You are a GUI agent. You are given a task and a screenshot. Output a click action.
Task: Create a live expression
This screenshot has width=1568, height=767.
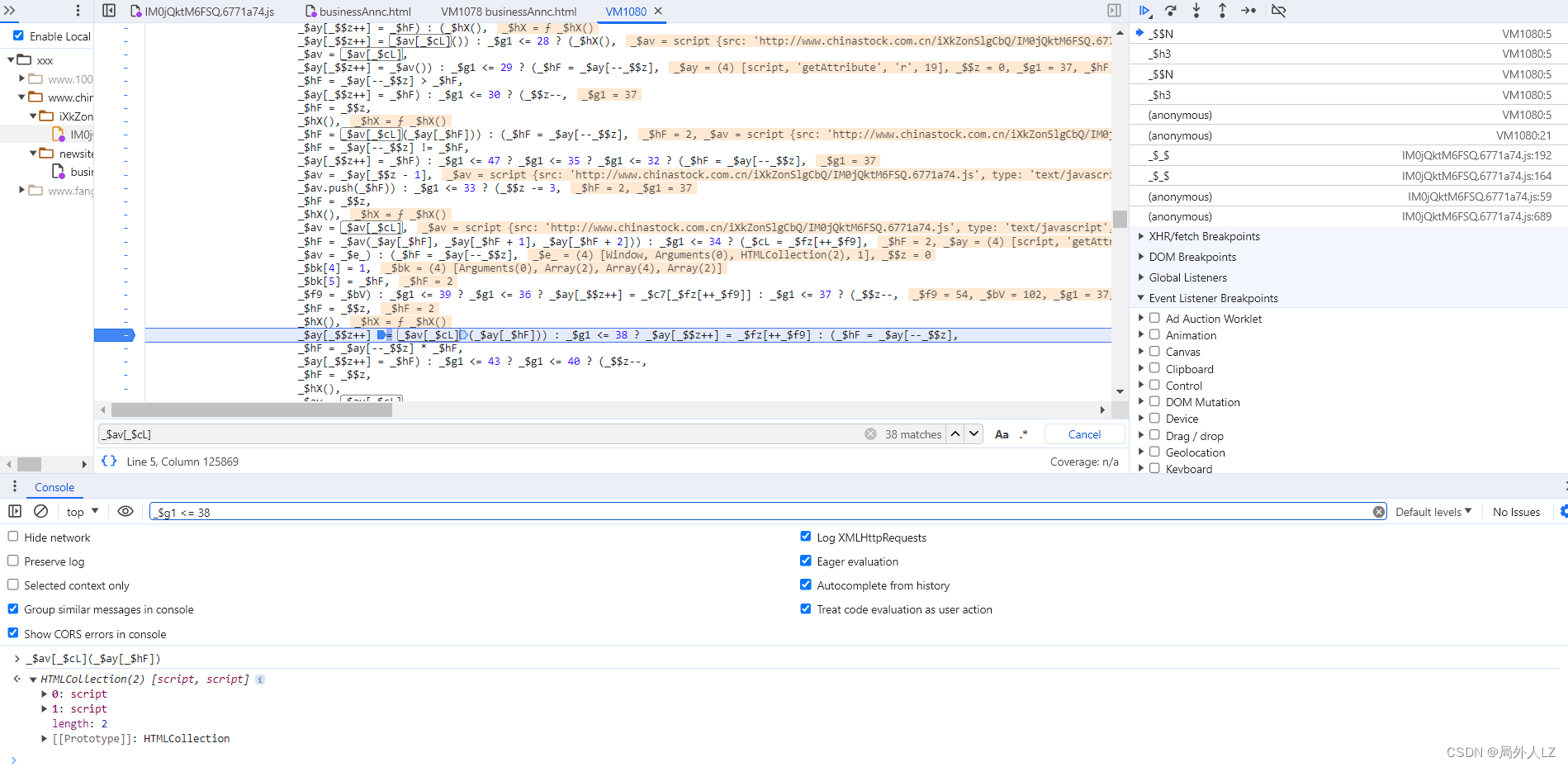click(126, 511)
